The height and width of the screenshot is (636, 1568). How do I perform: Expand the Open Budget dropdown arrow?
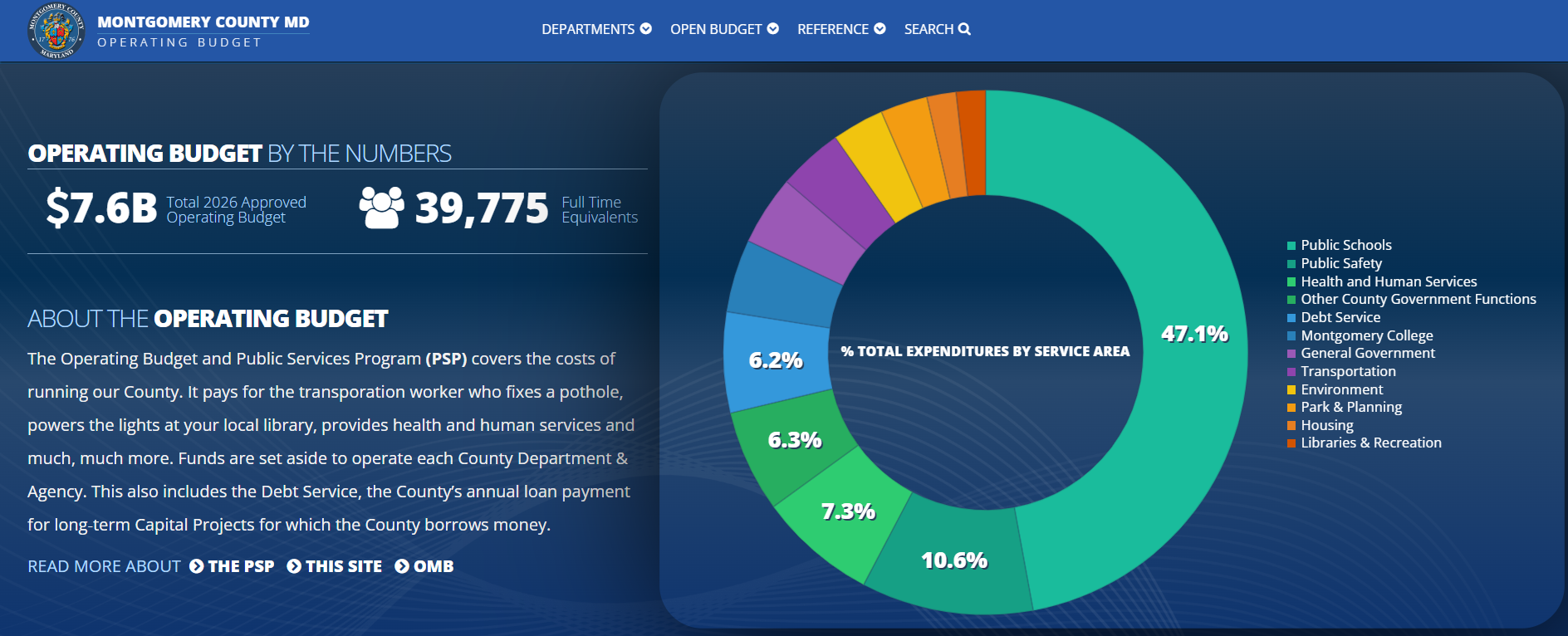(x=773, y=29)
